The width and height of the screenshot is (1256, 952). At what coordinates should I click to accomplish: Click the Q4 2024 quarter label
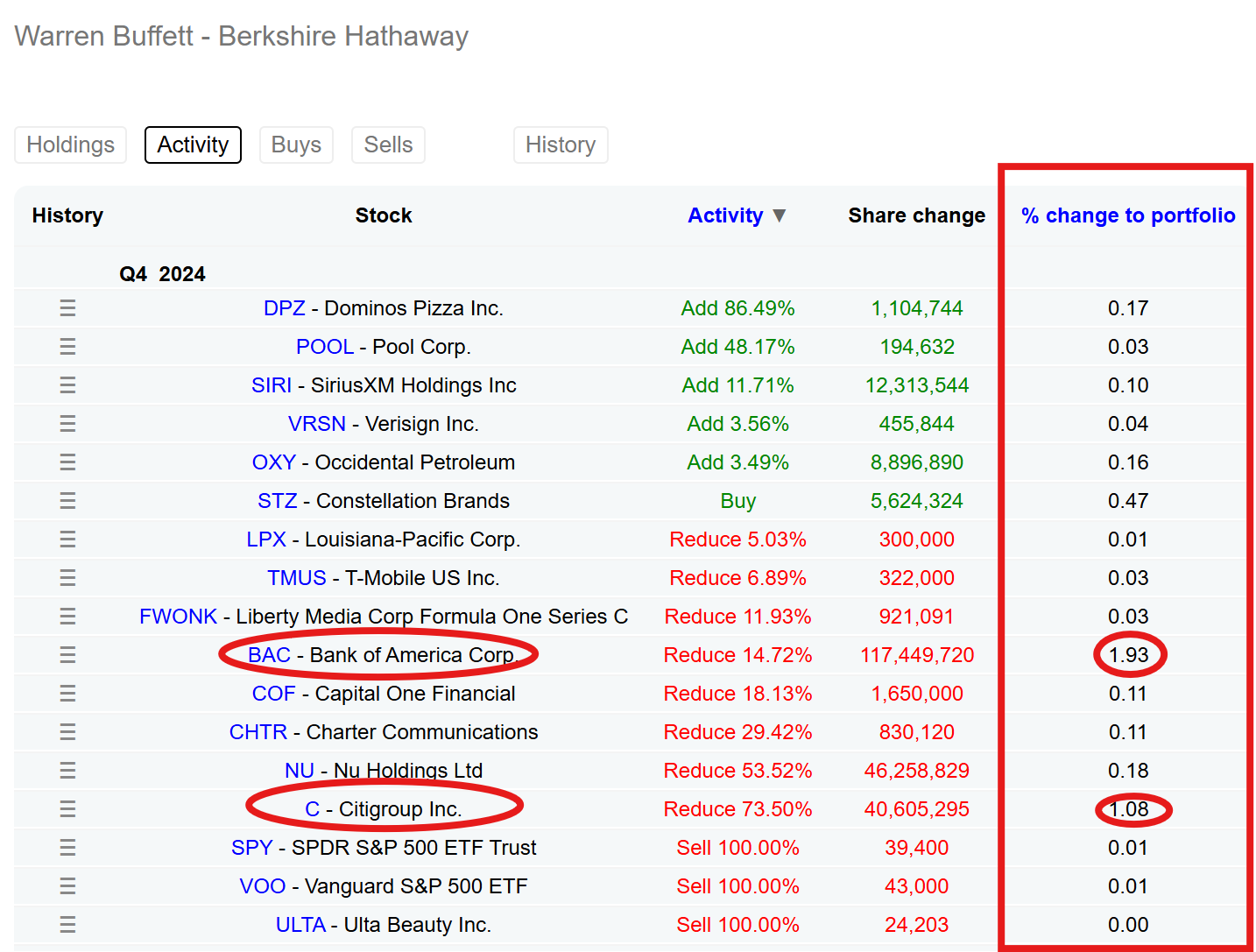click(162, 274)
